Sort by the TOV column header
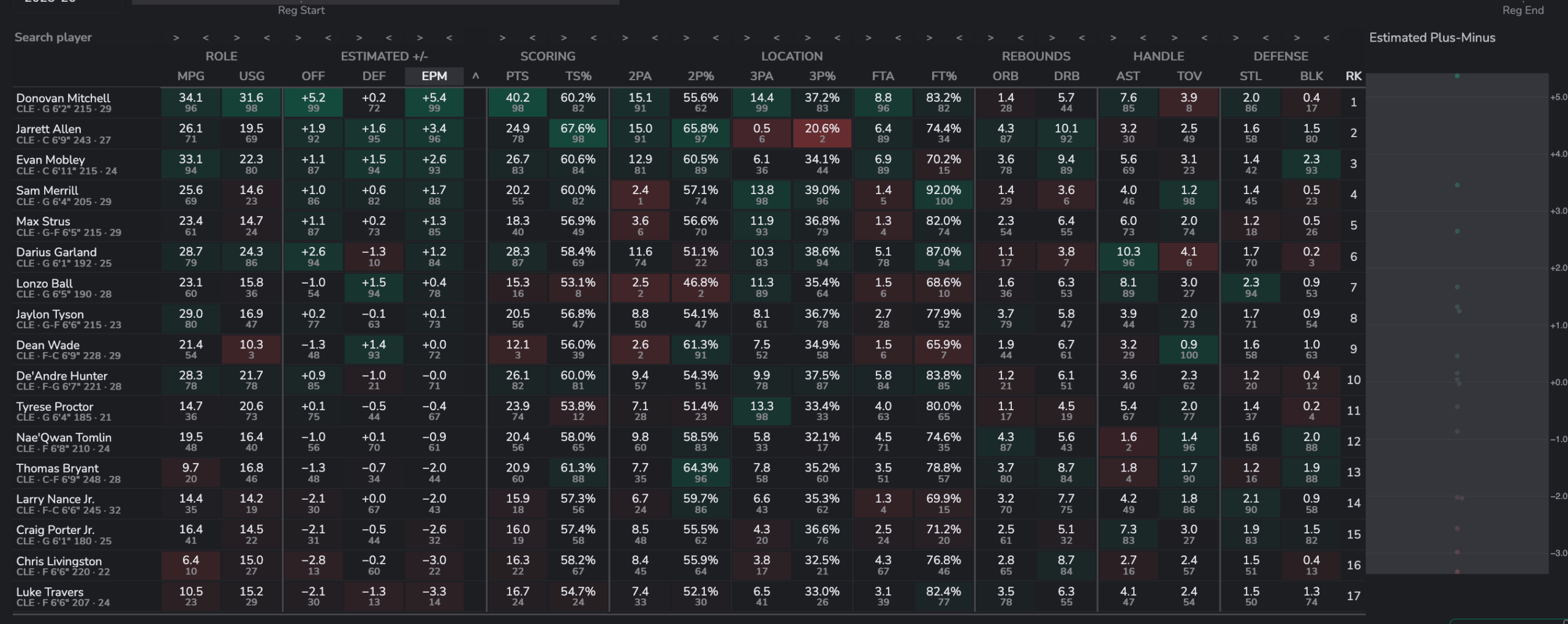 click(1189, 77)
